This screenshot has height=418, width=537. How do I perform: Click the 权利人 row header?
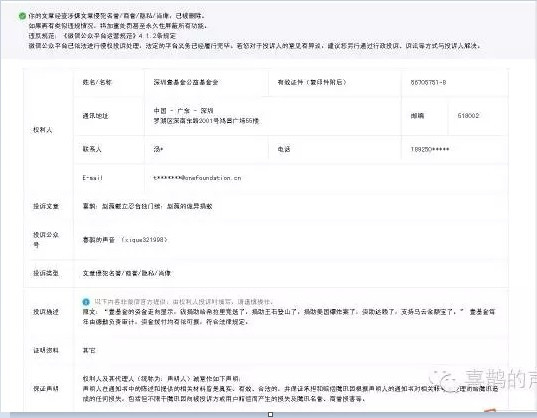(x=42, y=130)
